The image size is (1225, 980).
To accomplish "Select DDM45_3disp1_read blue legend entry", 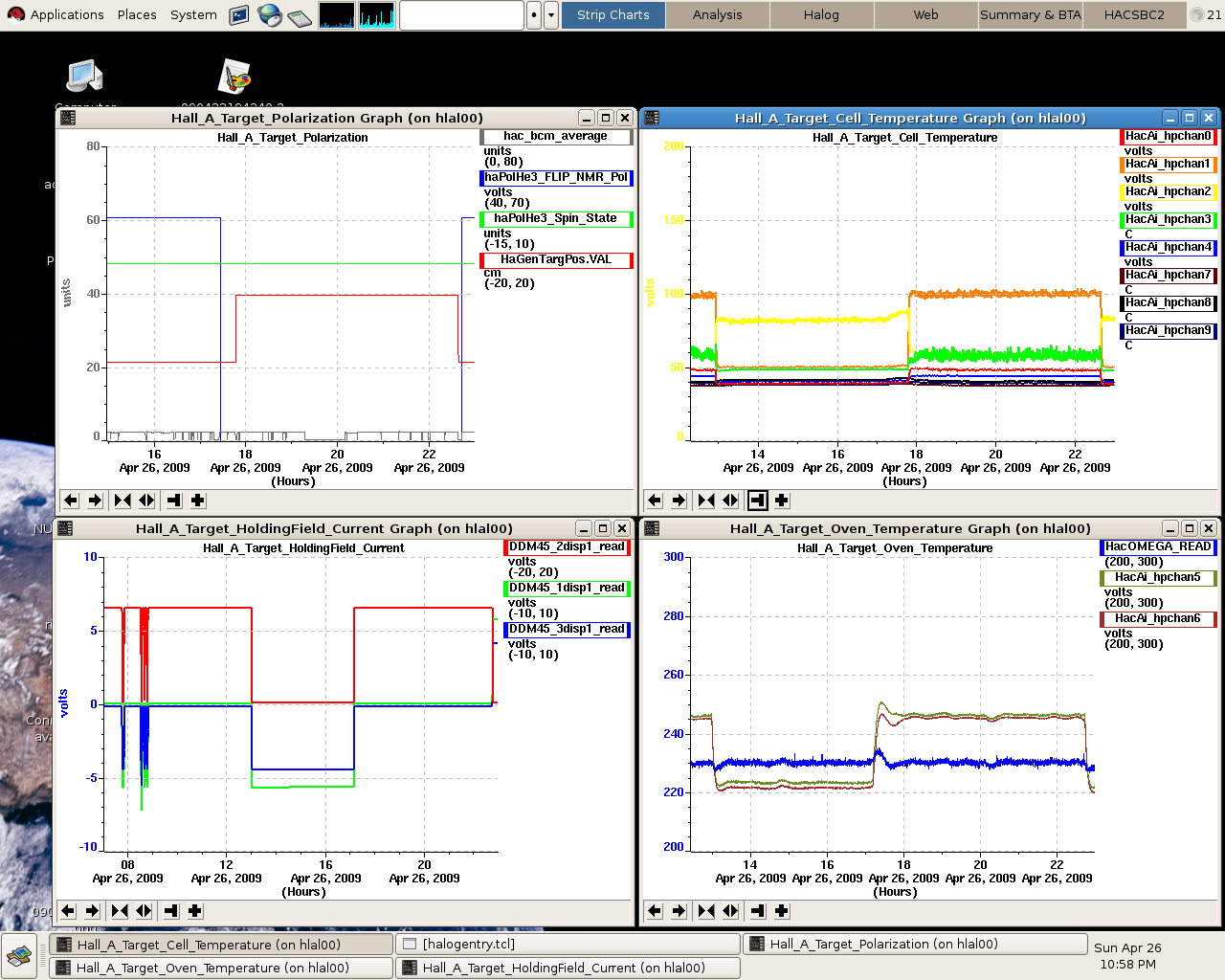I will [x=567, y=630].
